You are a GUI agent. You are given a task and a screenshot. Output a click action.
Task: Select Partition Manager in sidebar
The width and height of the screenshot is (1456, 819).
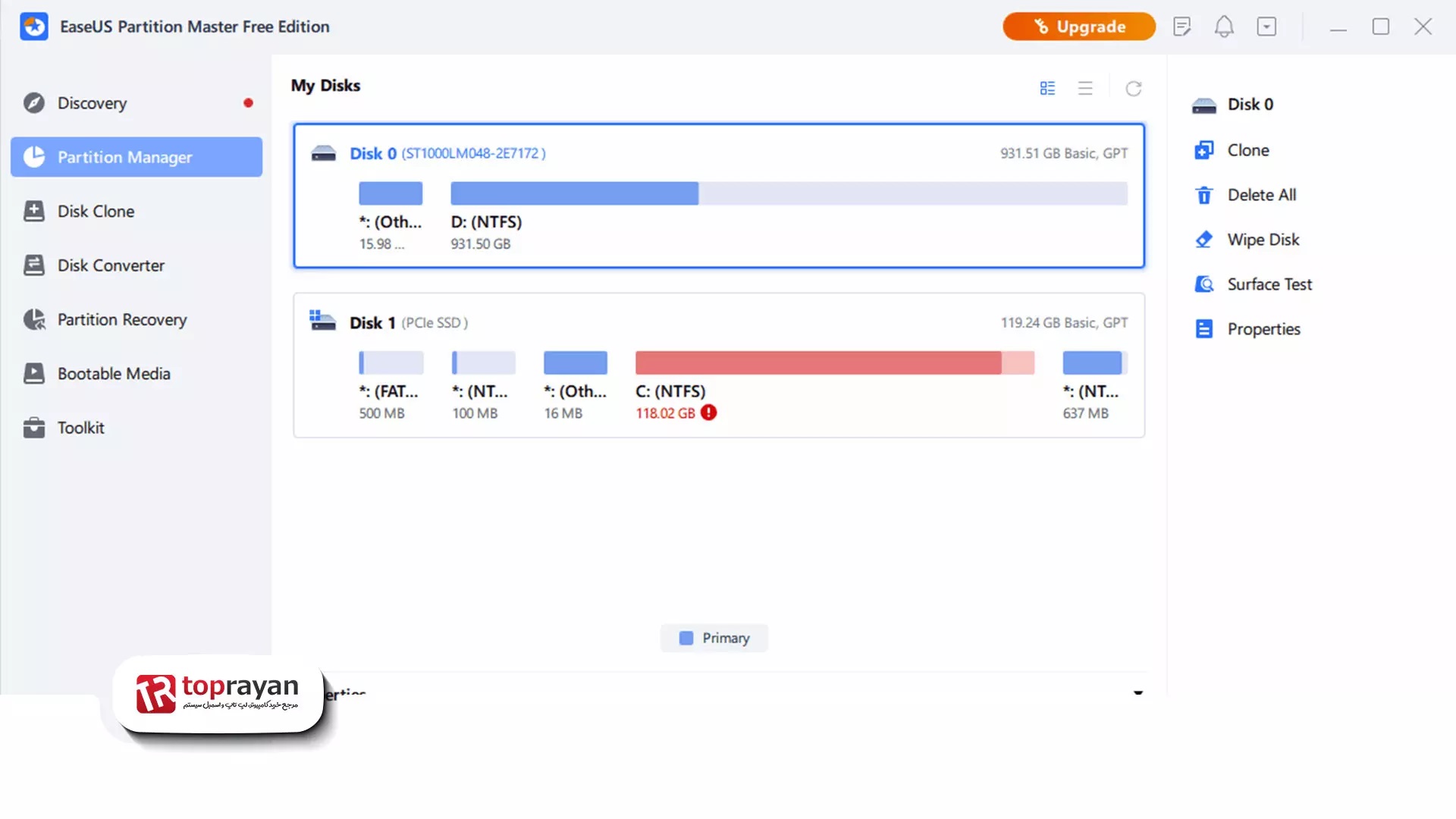(136, 157)
